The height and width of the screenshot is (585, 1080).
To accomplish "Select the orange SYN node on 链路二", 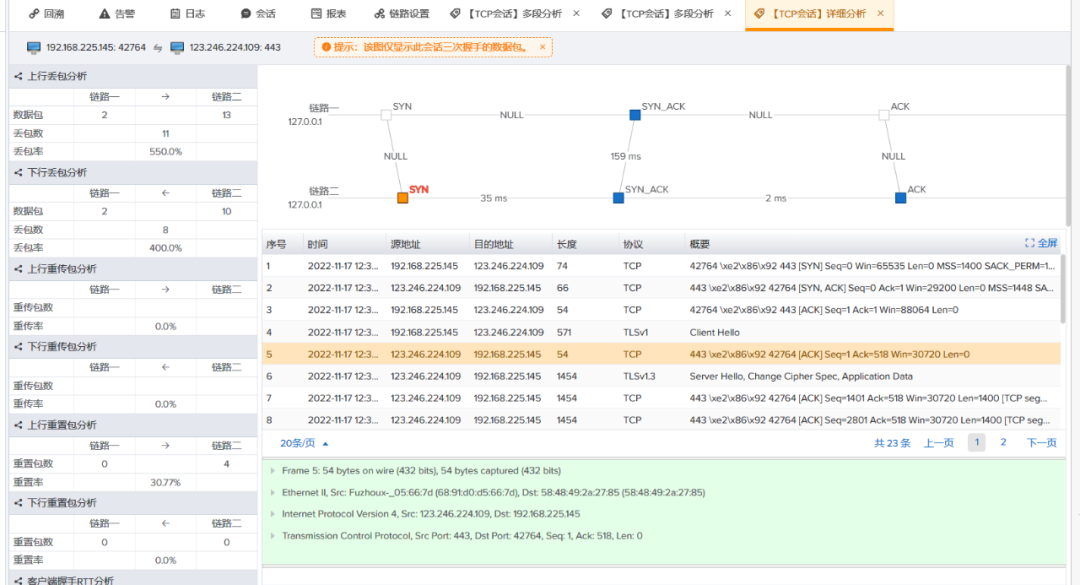I will (403, 198).
